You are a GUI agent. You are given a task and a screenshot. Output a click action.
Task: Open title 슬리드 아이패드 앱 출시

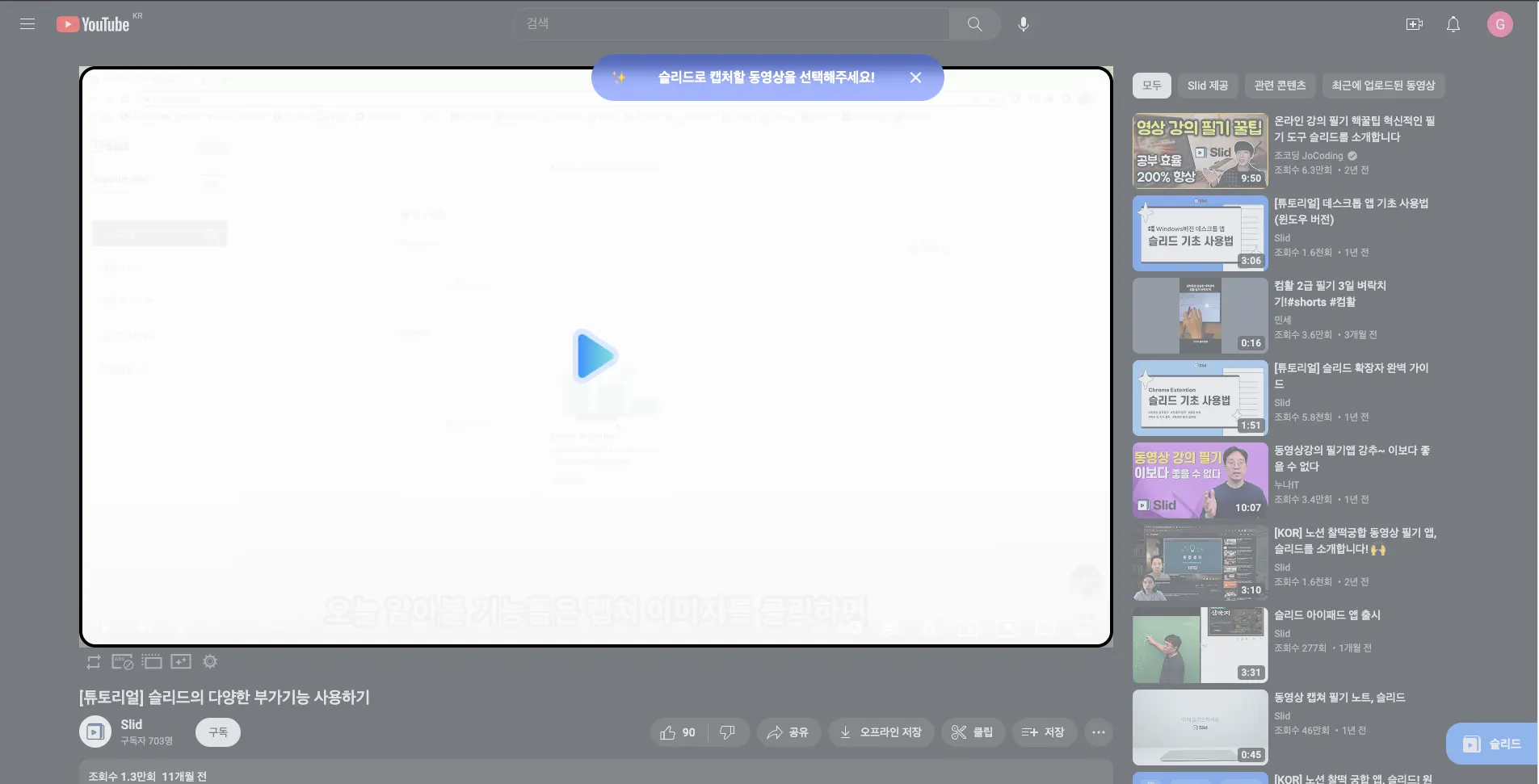(x=1327, y=615)
